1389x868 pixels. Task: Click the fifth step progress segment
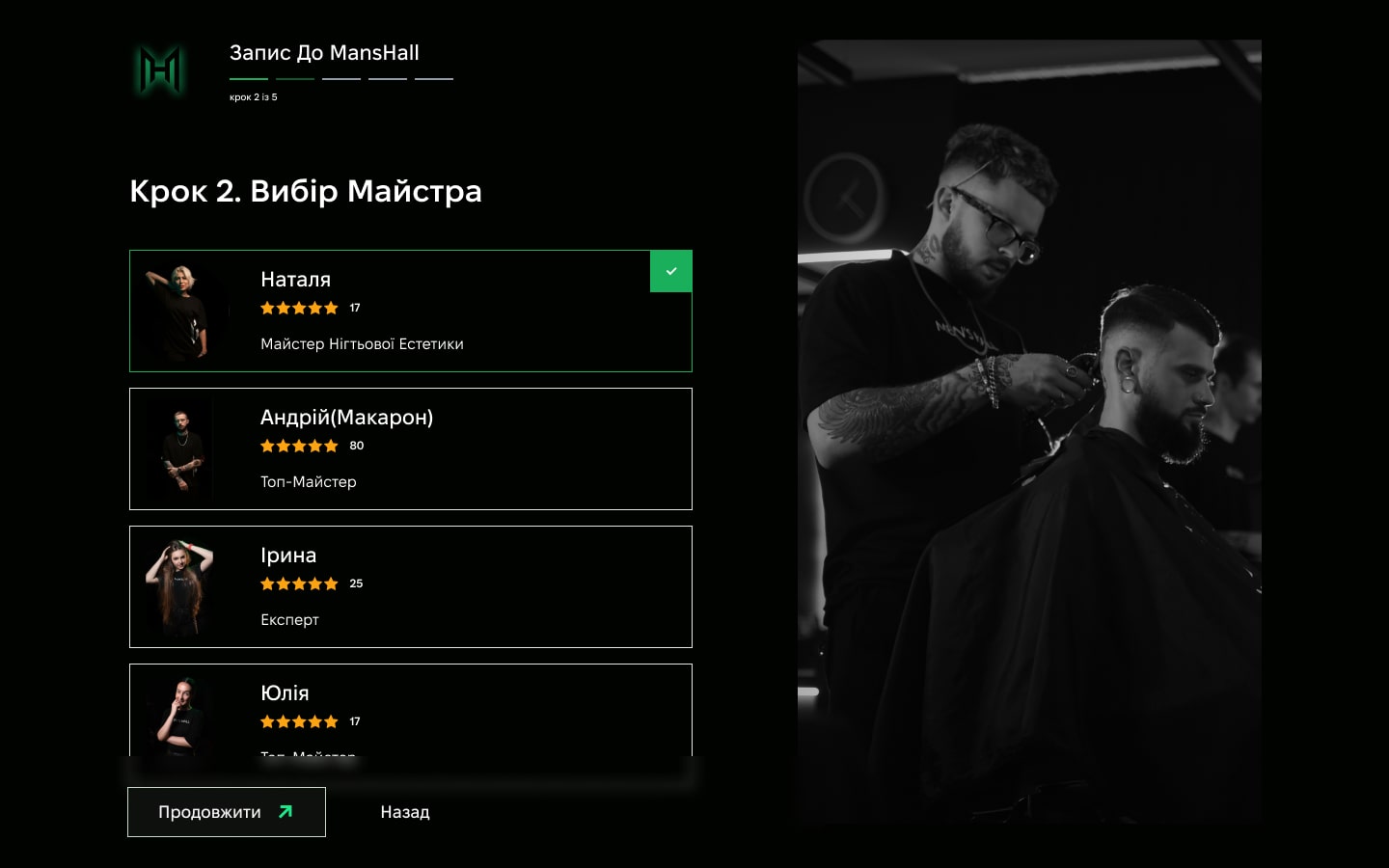click(434, 79)
